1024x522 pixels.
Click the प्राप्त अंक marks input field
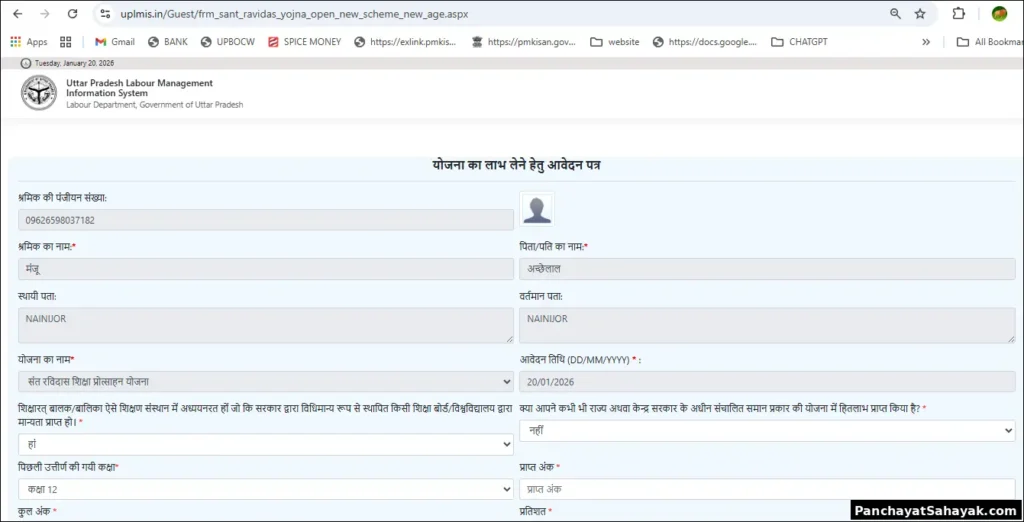point(767,489)
